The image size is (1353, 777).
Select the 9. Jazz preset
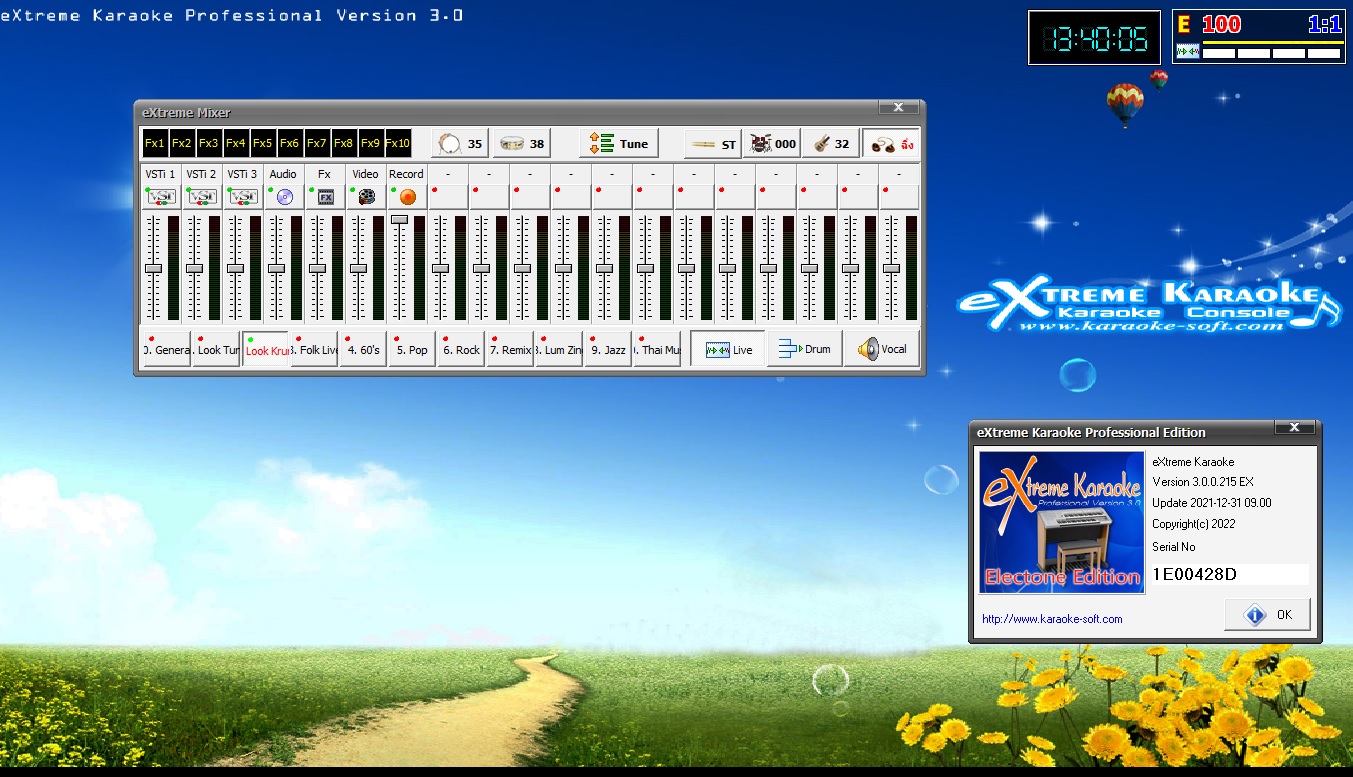(609, 349)
